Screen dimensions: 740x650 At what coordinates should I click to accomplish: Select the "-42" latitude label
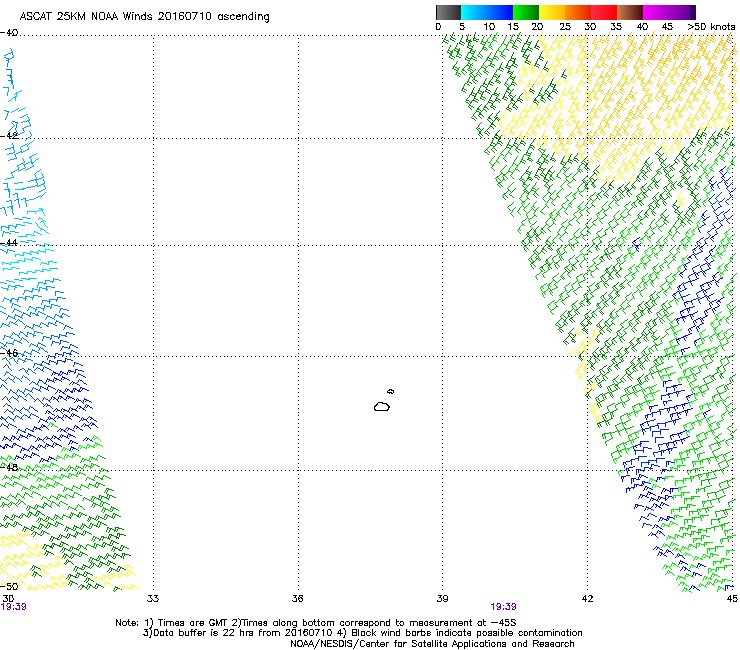tap(9, 135)
